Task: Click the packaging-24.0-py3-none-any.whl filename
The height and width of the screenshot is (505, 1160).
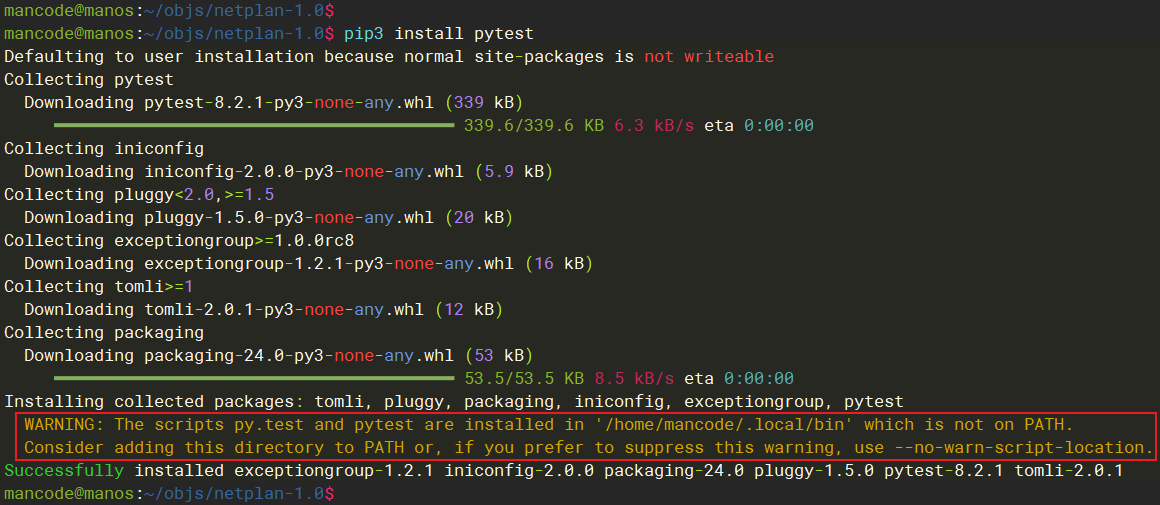Action: (298, 355)
